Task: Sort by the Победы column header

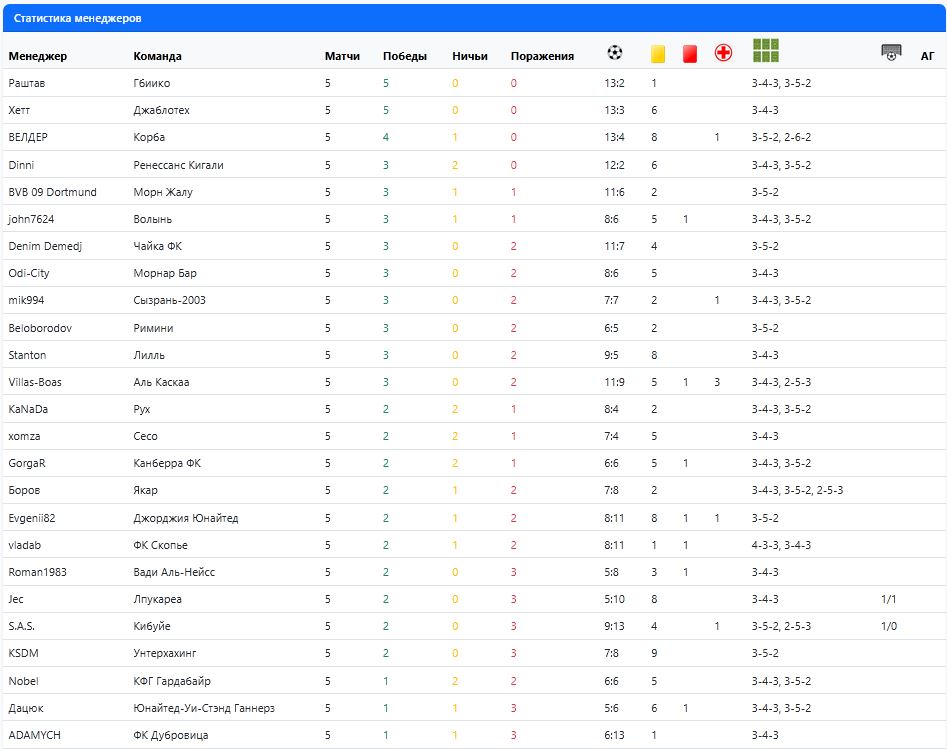Action: [x=404, y=56]
